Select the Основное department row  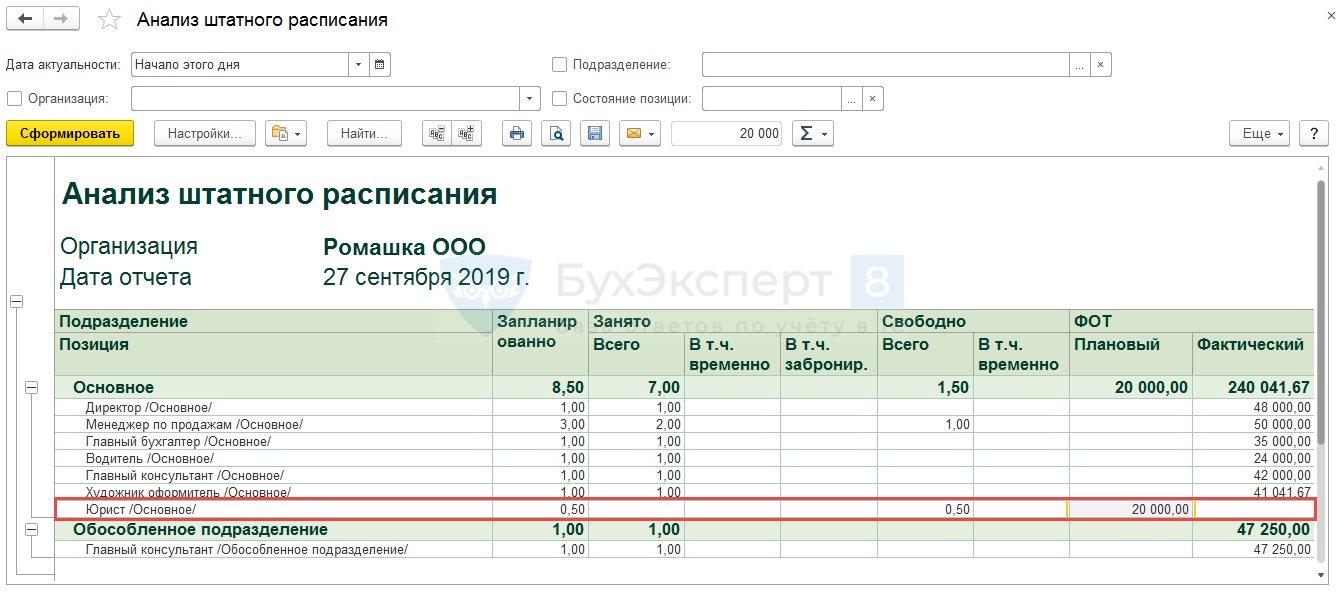(685, 387)
